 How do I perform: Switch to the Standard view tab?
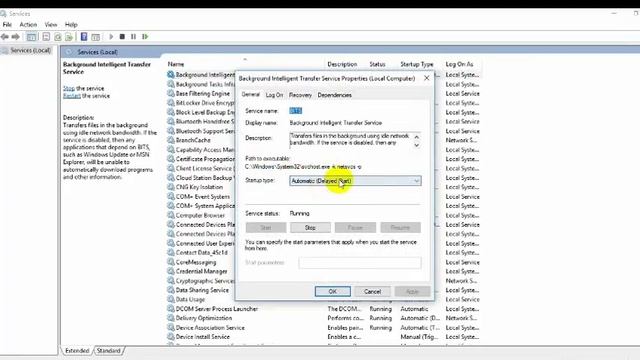(109, 351)
